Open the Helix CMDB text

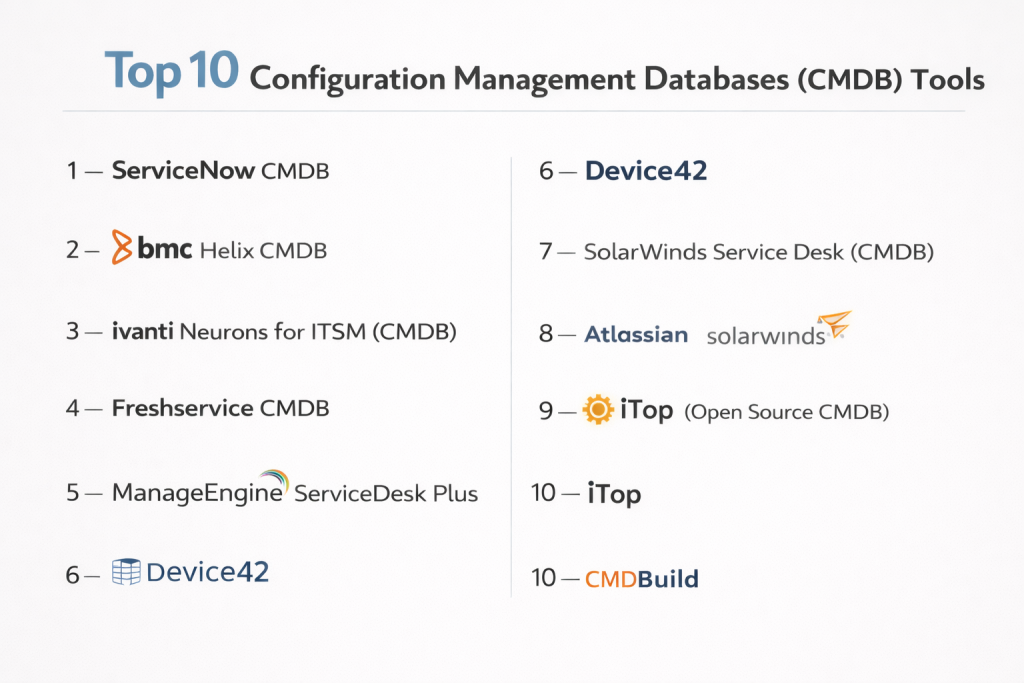point(263,250)
